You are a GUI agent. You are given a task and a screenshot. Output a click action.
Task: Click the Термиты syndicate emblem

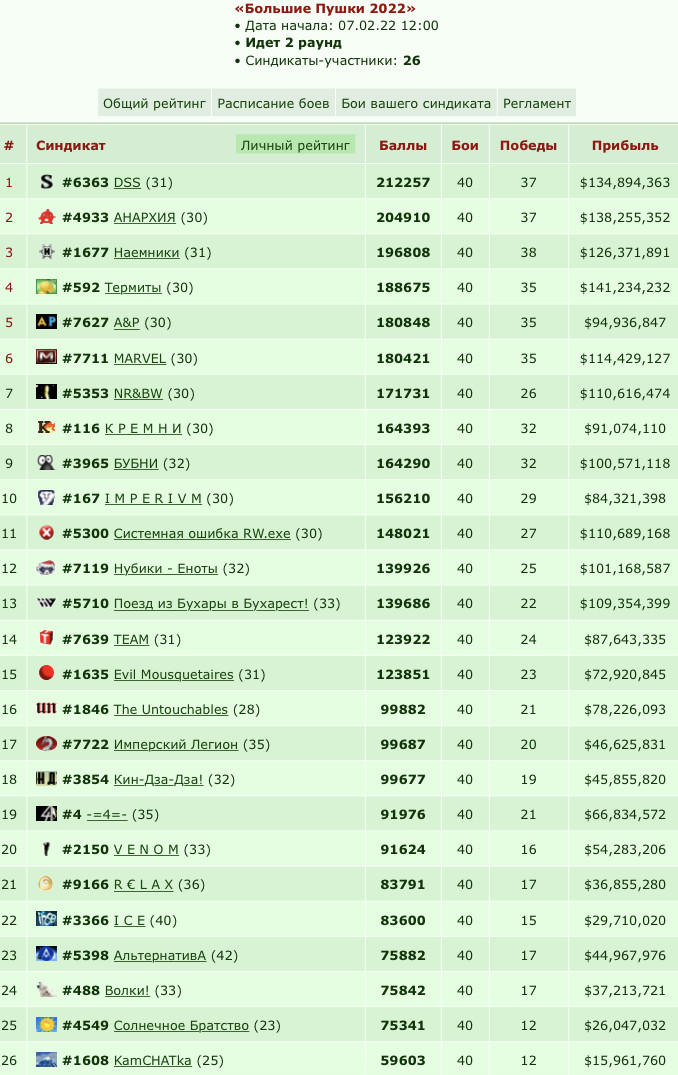(x=46, y=287)
